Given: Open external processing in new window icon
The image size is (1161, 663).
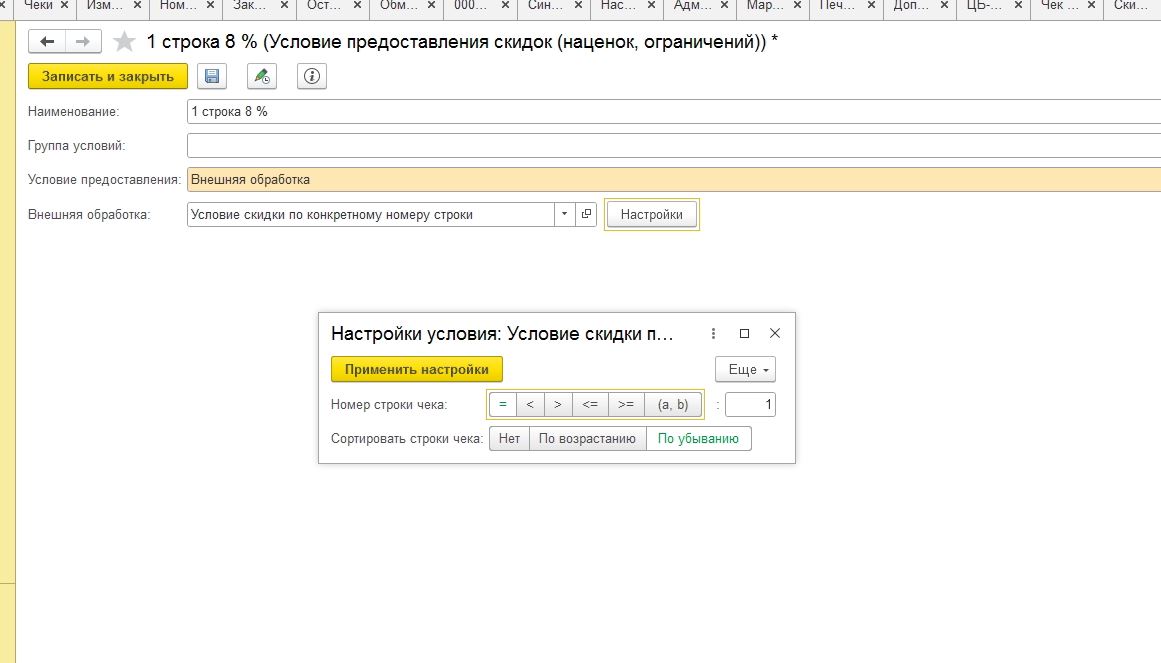Looking at the screenshot, I should 586,214.
